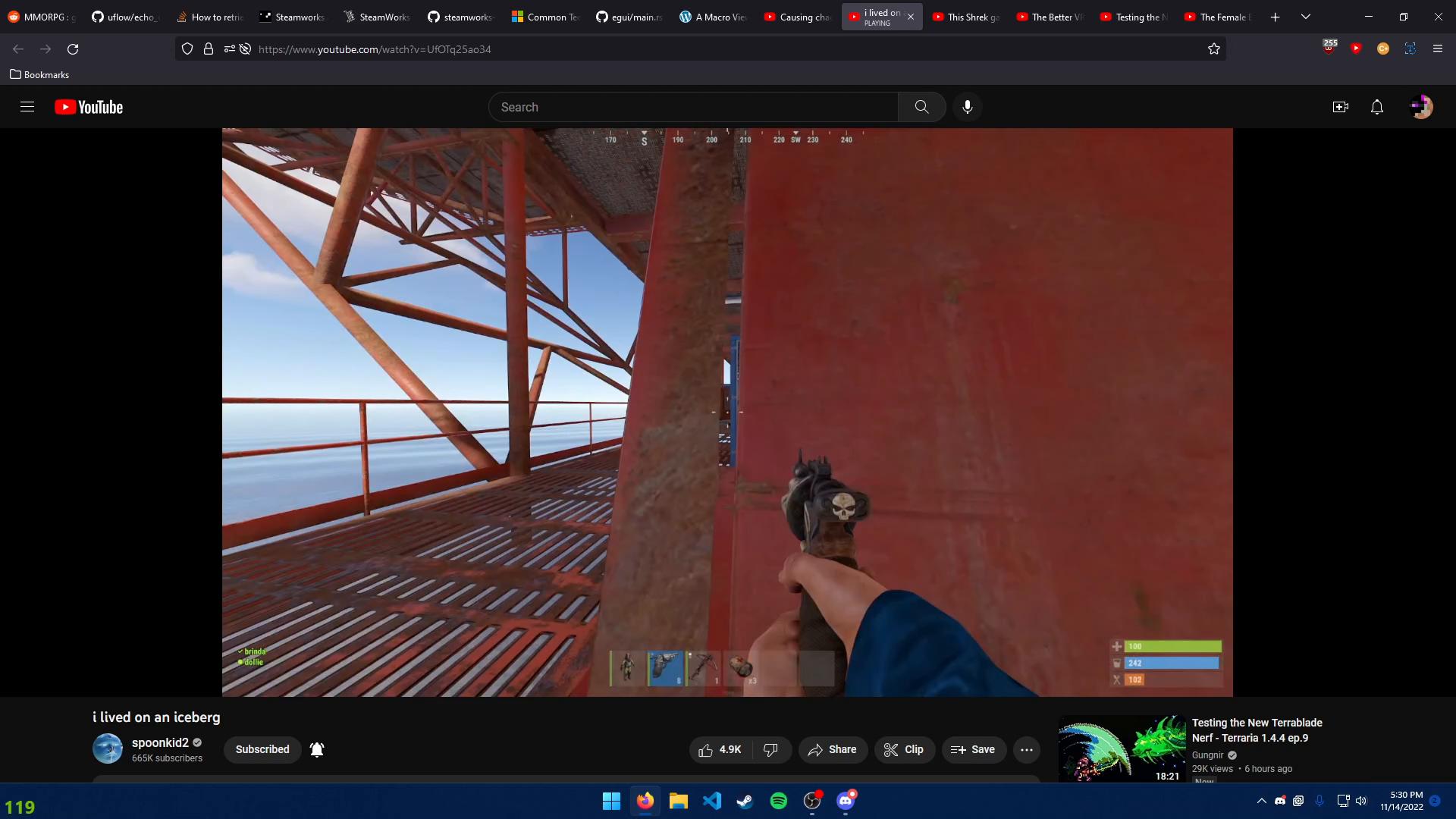Open the red YouTube extension icon
Image resolution: width=1456 pixels, height=819 pixels.
point(1356,49)
